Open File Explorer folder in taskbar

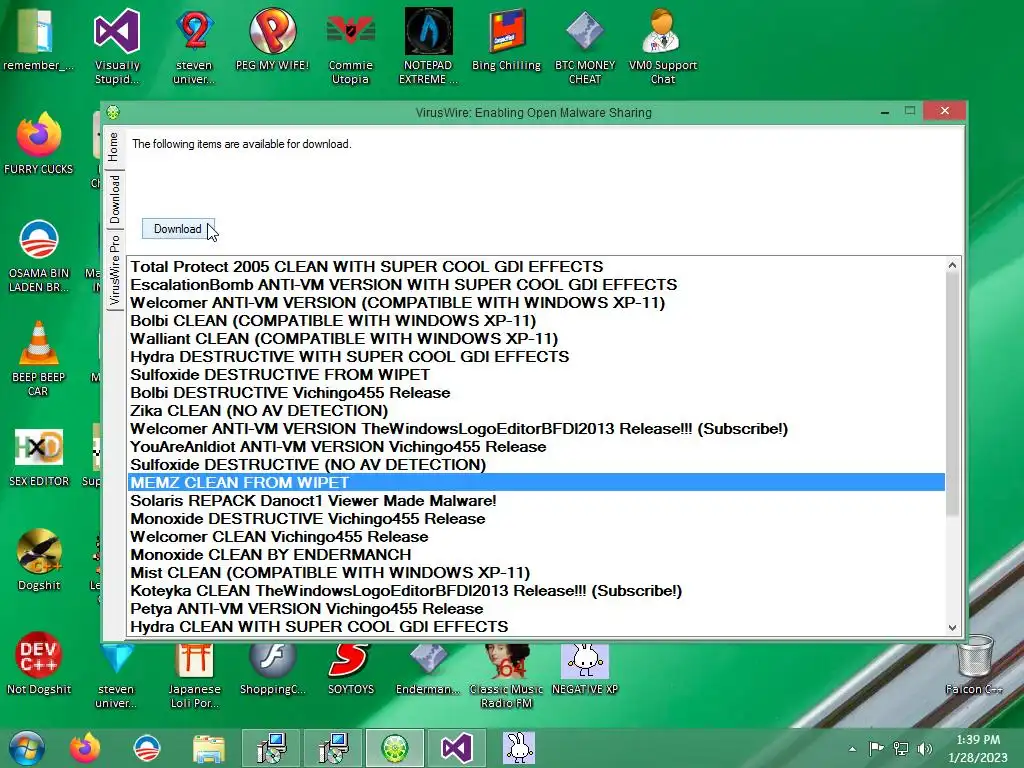click(209, 748)
